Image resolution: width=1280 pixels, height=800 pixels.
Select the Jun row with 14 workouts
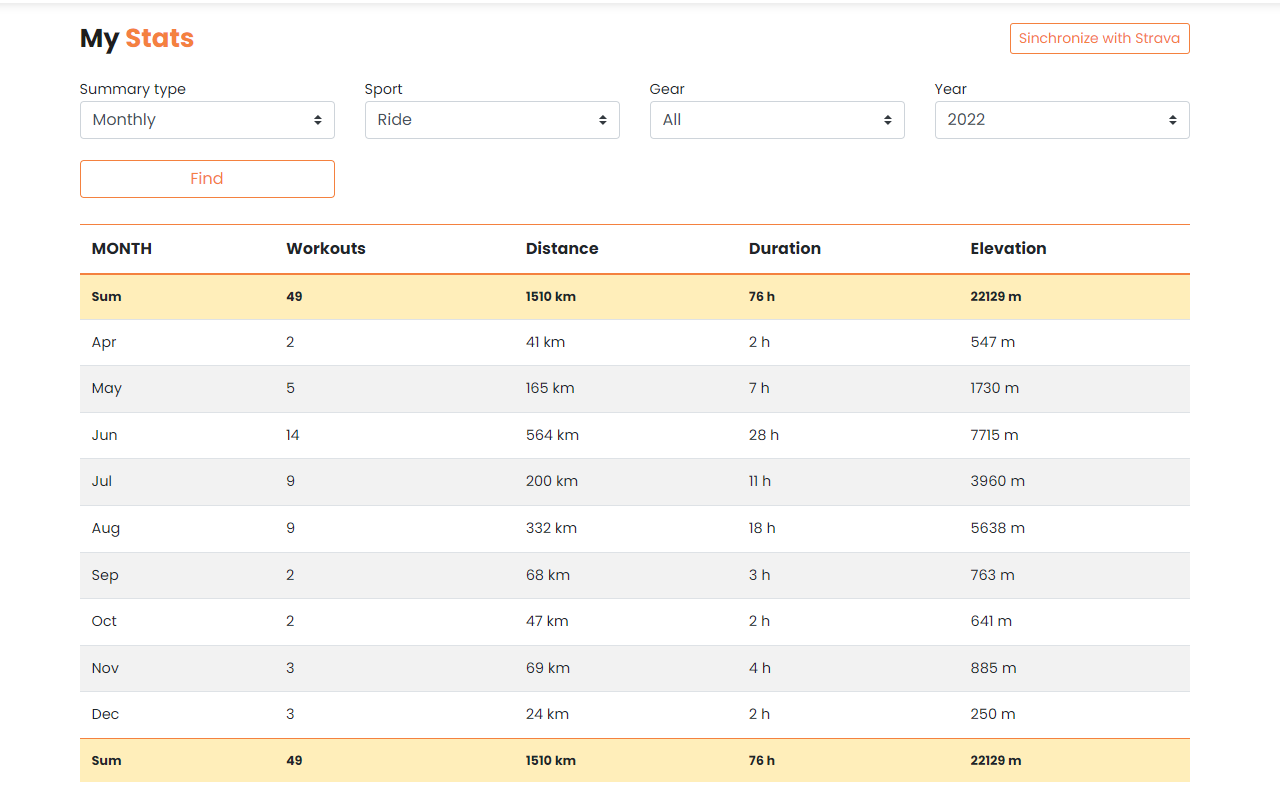pyautogui.click(x=635, y=434)
